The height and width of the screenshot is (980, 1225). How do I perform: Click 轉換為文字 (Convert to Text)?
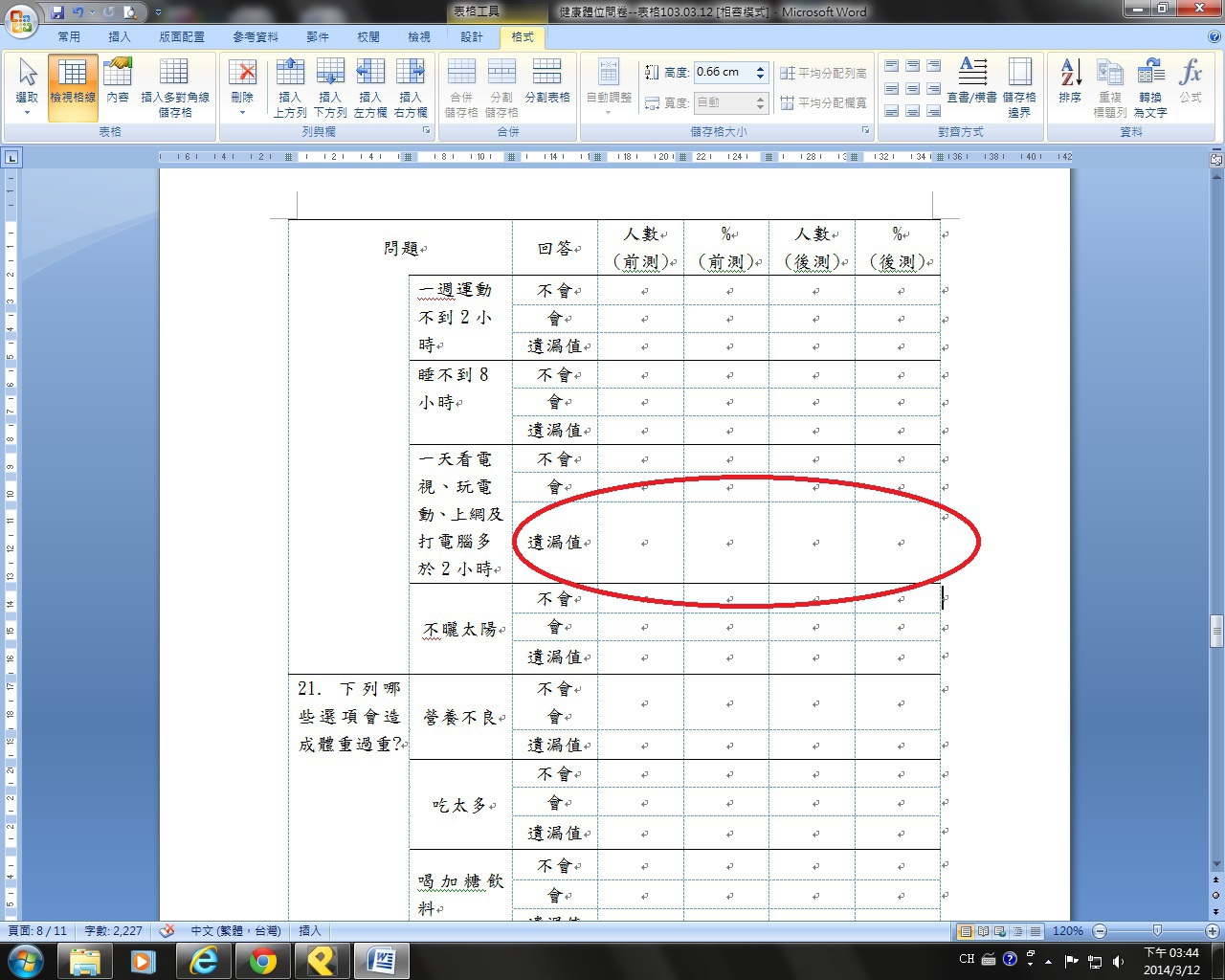(x=1150, y=87)
